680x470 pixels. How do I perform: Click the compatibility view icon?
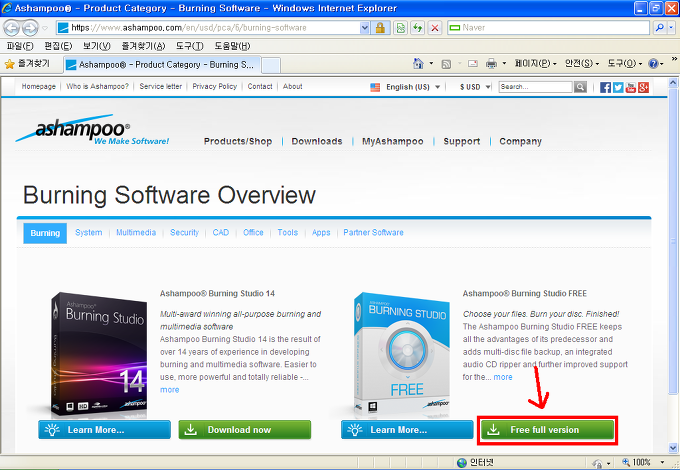click(401, 28)
